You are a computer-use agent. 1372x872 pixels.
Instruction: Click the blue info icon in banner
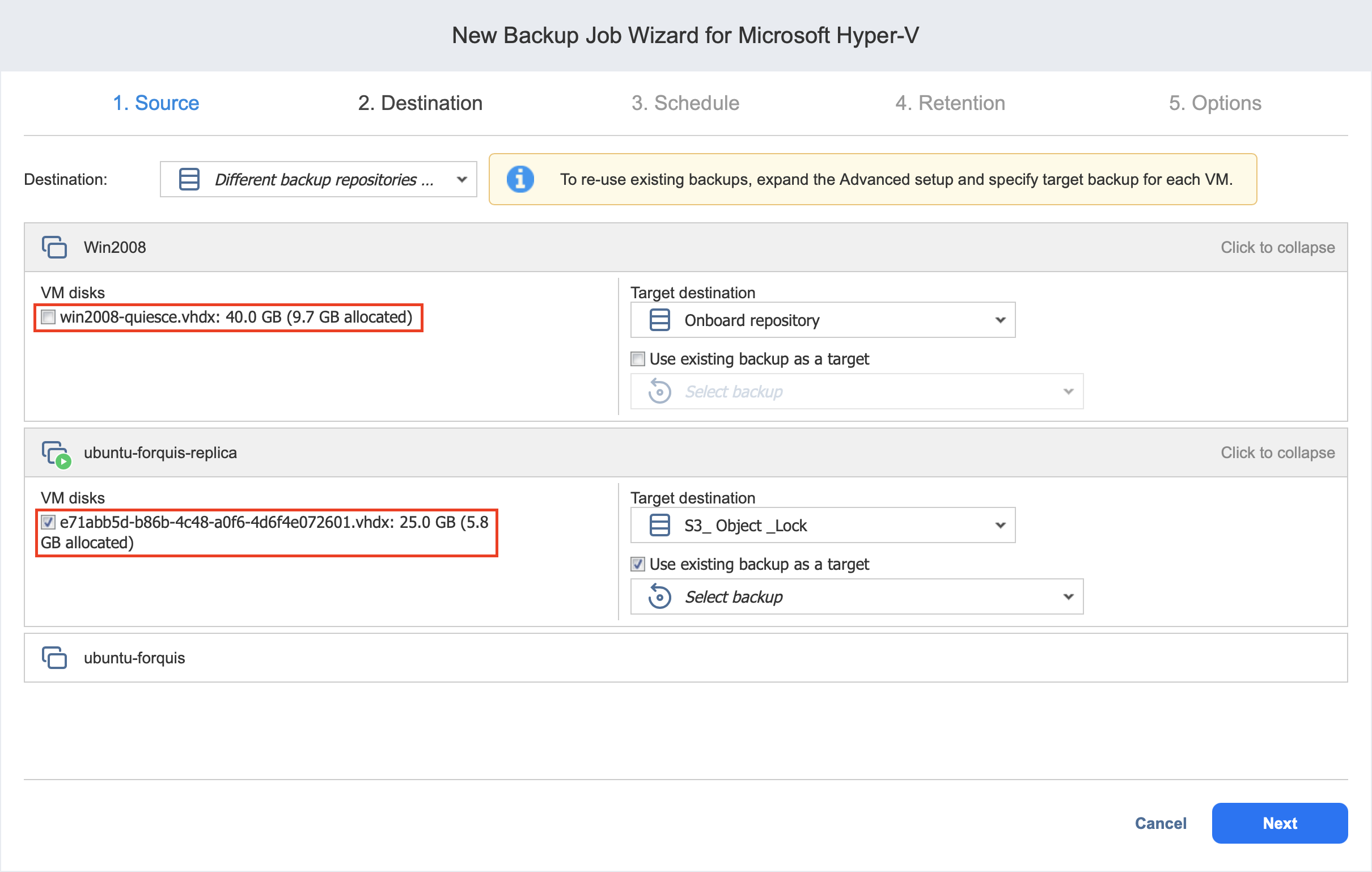tap(520, 180)
